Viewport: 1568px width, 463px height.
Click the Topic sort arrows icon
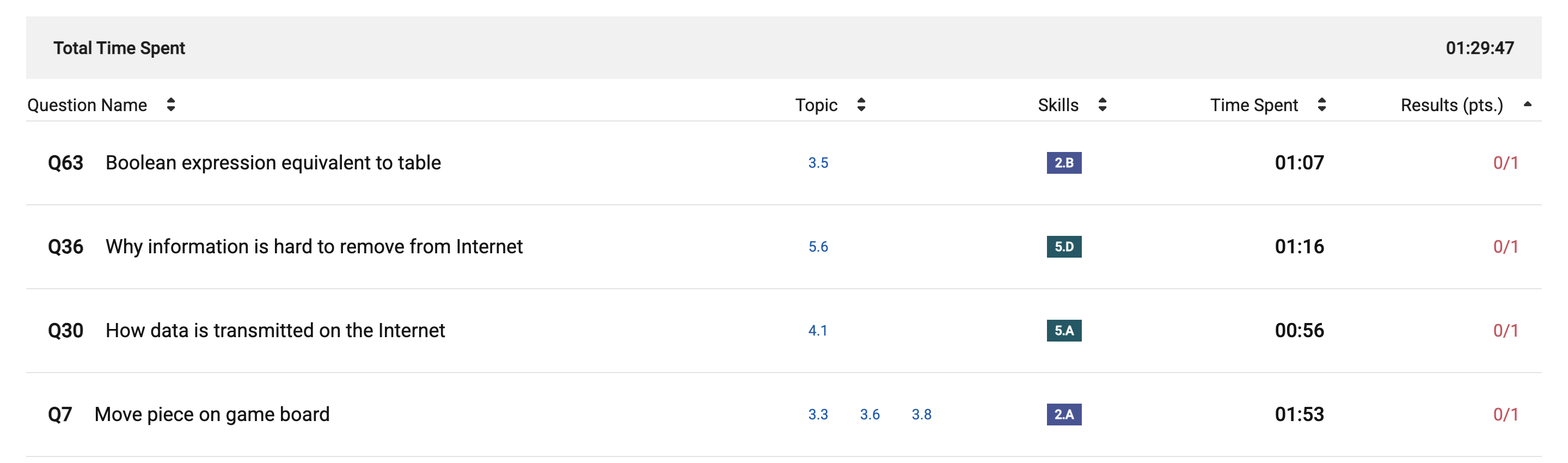pos(861,105)
